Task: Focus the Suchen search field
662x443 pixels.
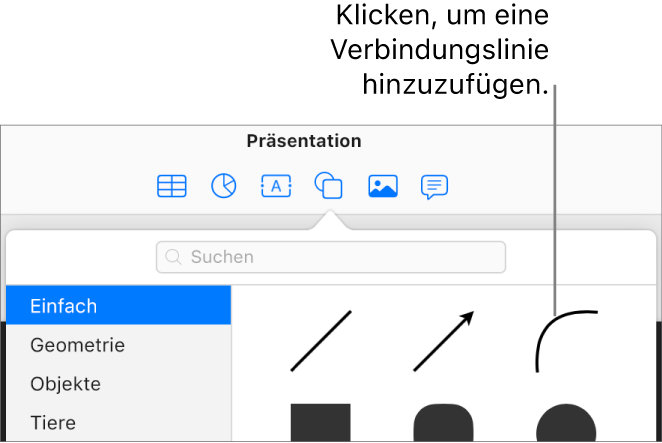Action: [340, 258]
